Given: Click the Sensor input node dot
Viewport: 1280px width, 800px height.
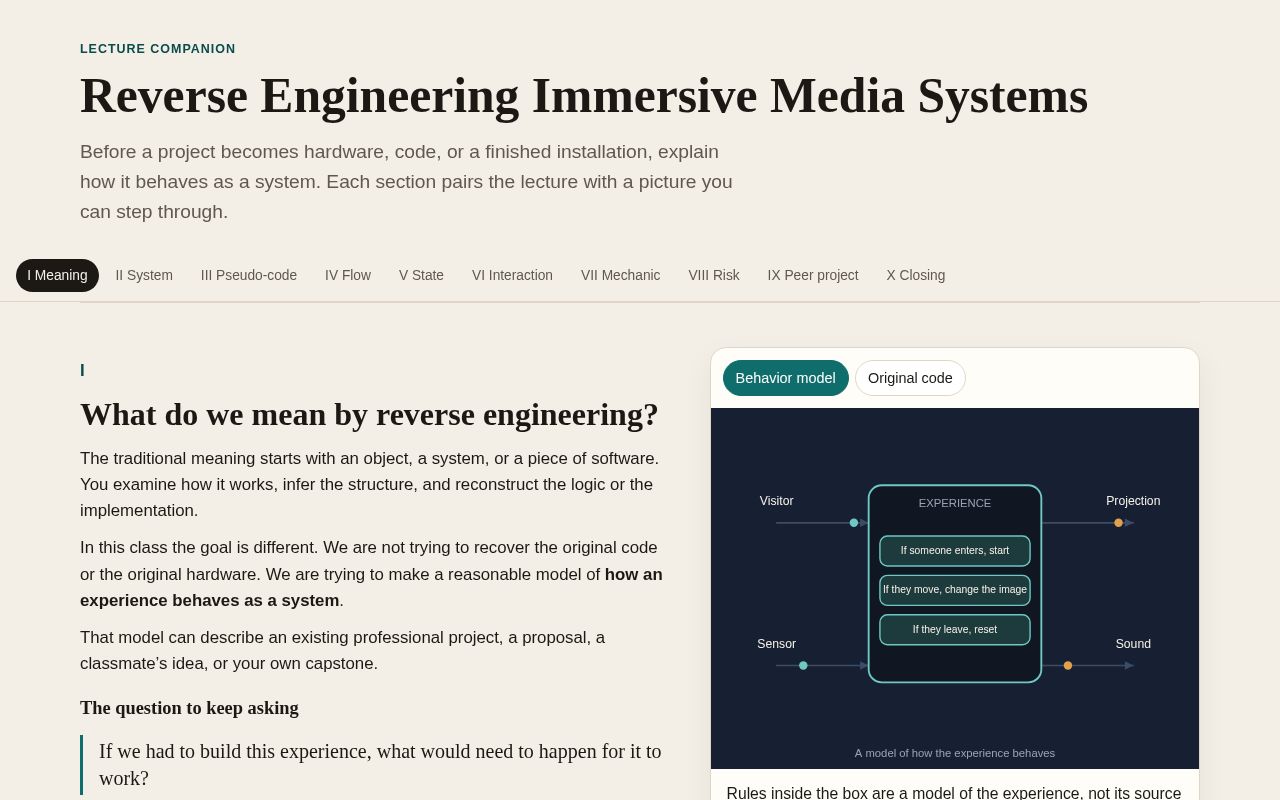Looking at the screenshot, I should point(803,666).
